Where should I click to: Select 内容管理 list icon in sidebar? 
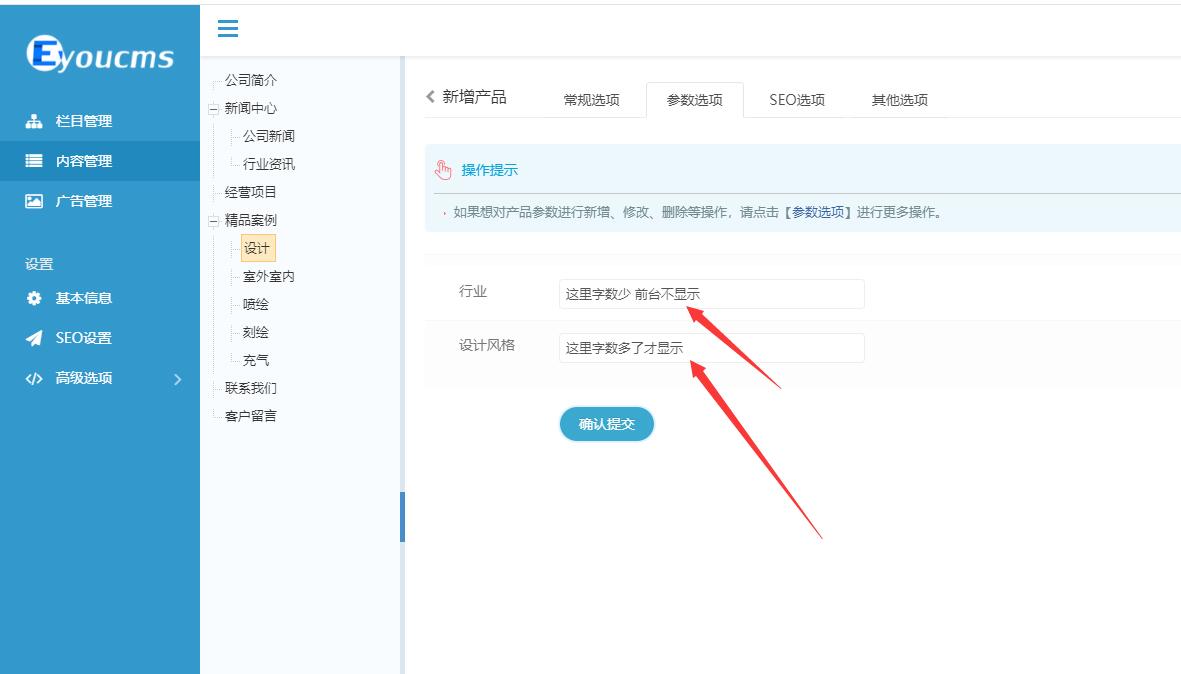pos(34,160)
